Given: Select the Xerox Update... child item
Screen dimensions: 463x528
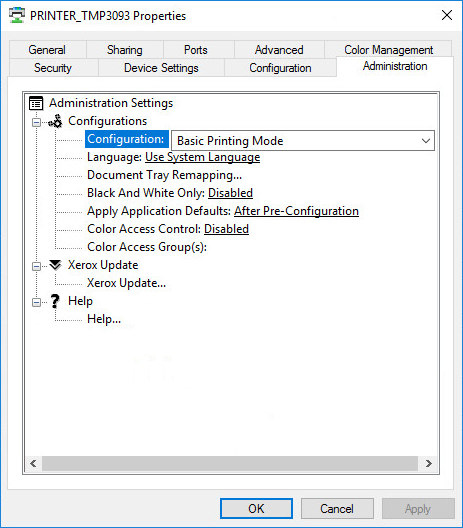Looking at the screenshot, I should tap(126, 283).
